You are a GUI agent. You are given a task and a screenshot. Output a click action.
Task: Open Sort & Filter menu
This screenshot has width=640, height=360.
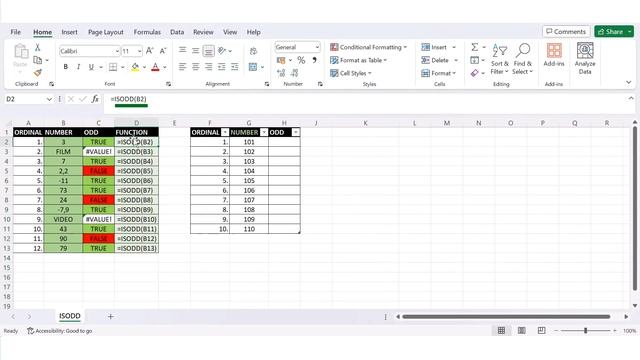pos(500,59)
